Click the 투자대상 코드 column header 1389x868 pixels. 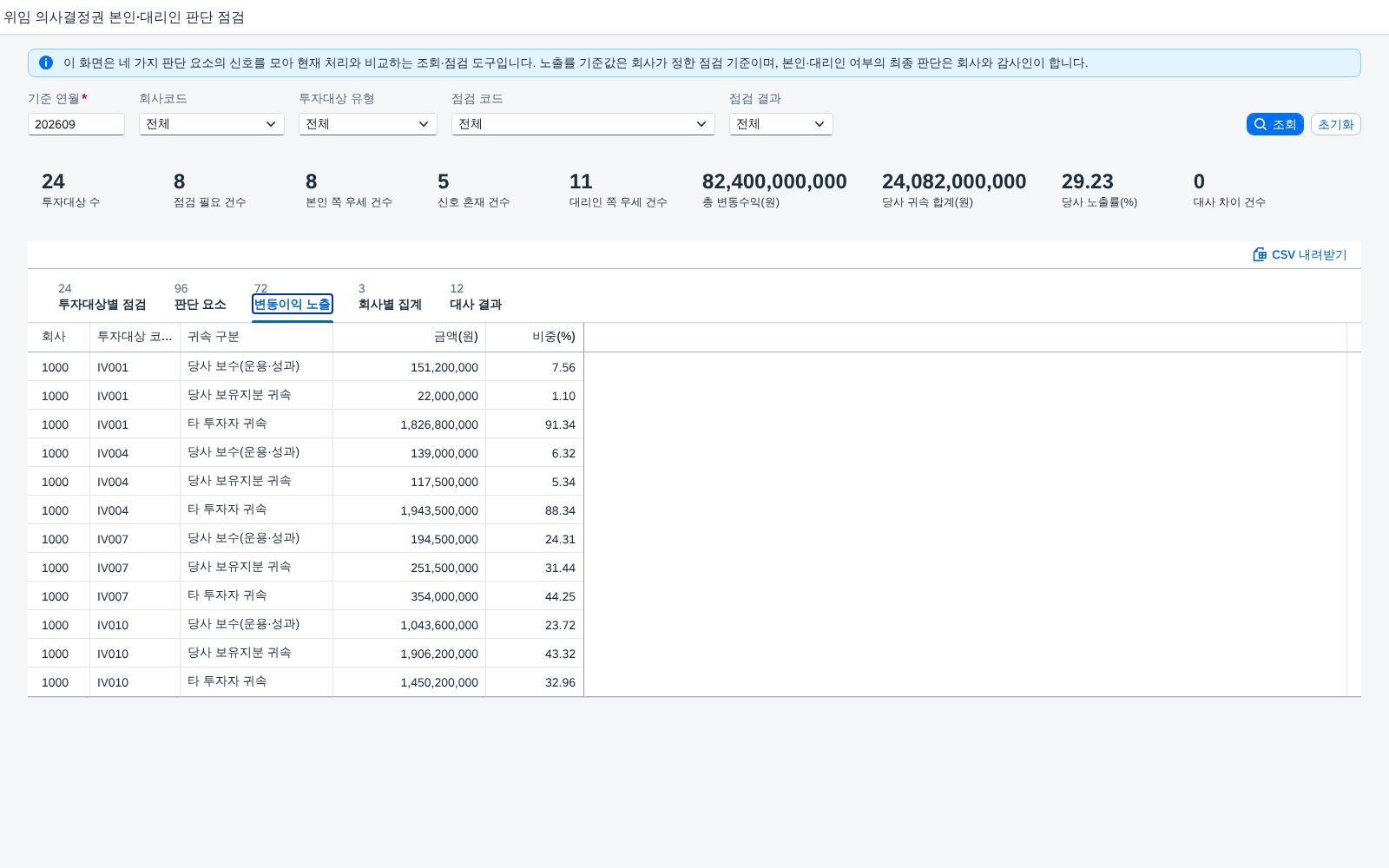coord(135,337)
